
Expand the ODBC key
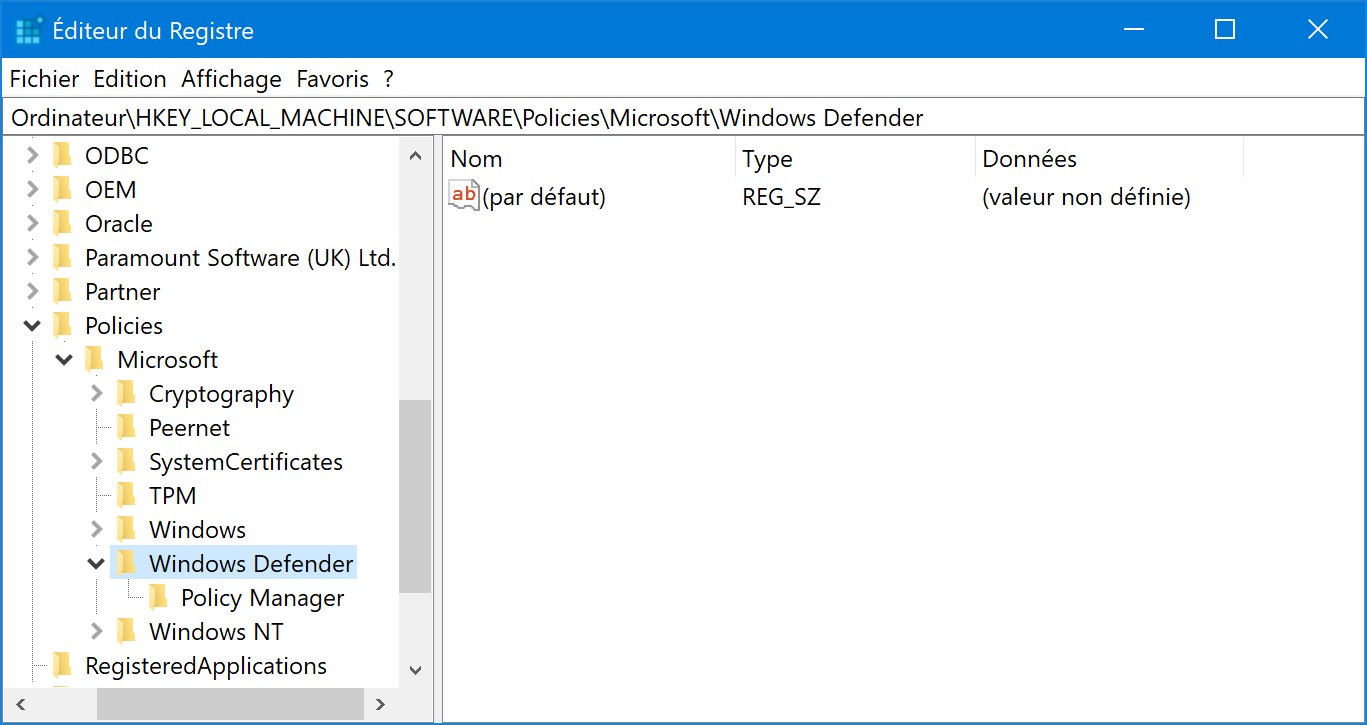pos(33,156)
